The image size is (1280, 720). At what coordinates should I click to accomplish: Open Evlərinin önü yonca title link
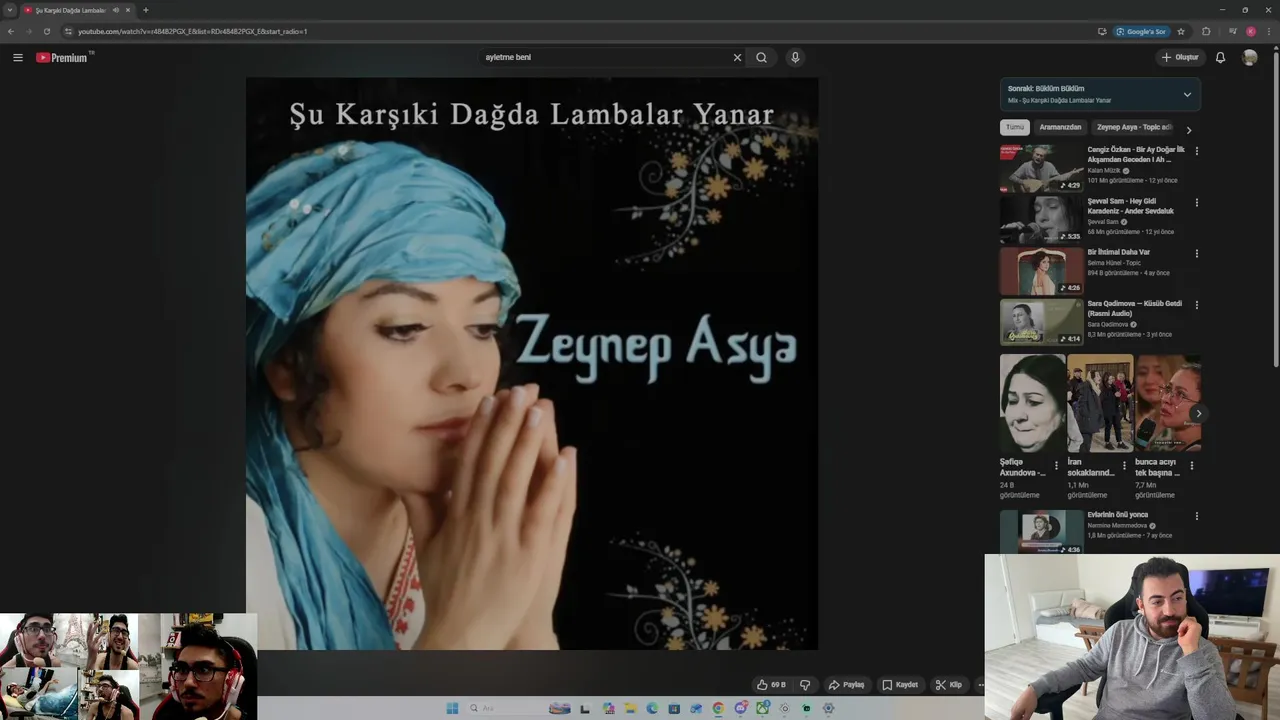pos(1118,515)
